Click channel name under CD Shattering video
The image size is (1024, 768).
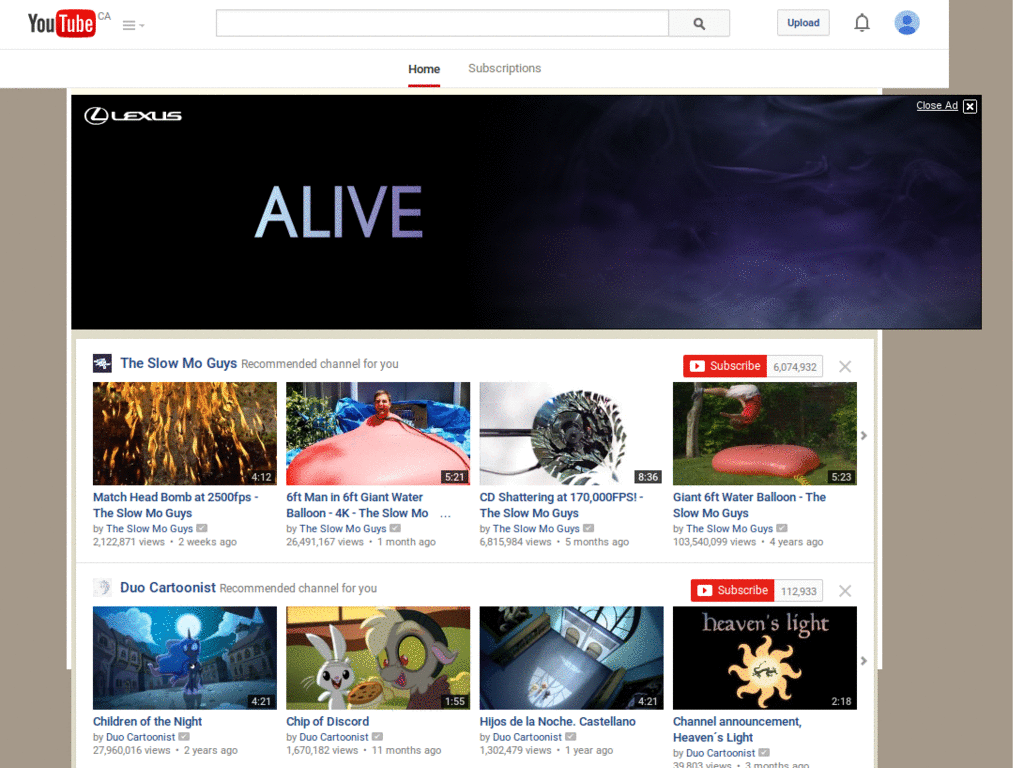tap(536, 528)
